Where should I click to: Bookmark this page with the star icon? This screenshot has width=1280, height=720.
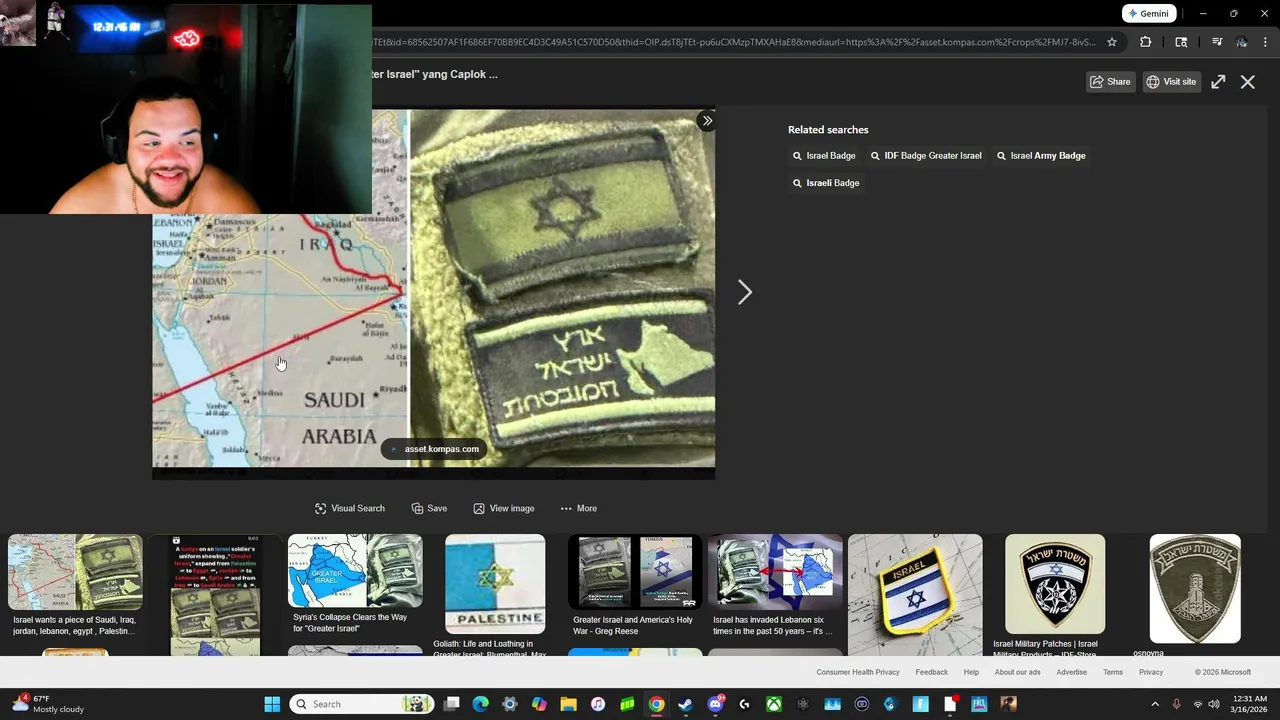pyautogui.click(x=1112, y=42)
